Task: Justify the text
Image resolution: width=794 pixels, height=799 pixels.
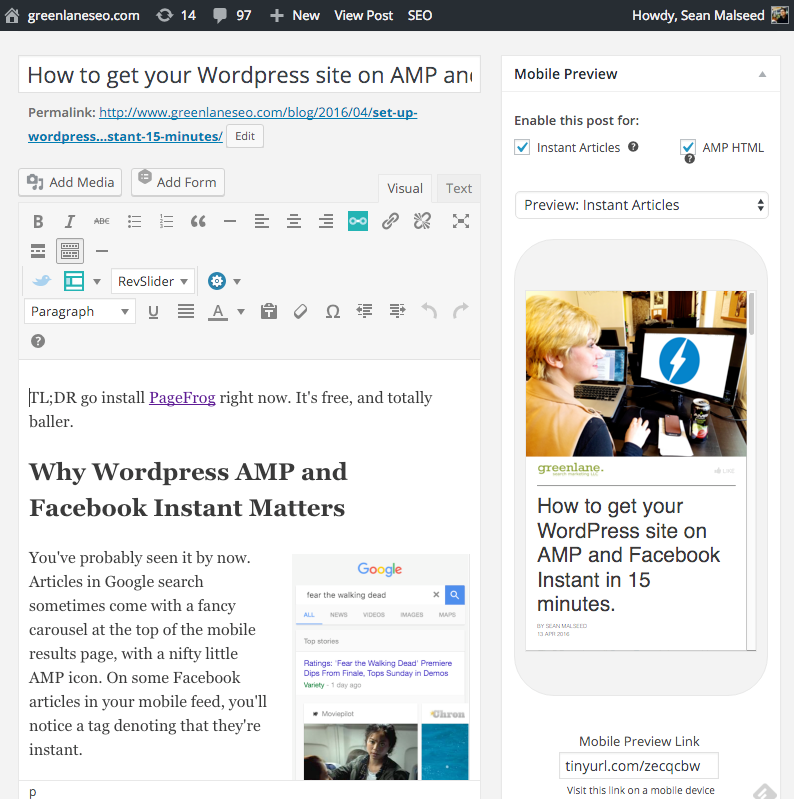Action: 186,311
